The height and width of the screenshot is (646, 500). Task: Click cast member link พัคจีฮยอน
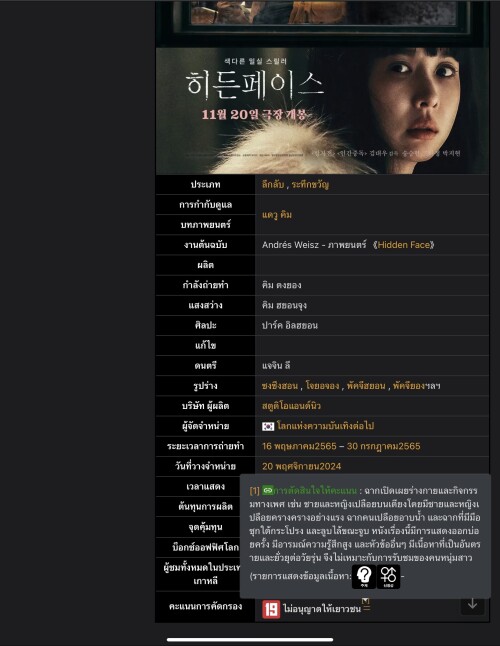pos(366,386)
